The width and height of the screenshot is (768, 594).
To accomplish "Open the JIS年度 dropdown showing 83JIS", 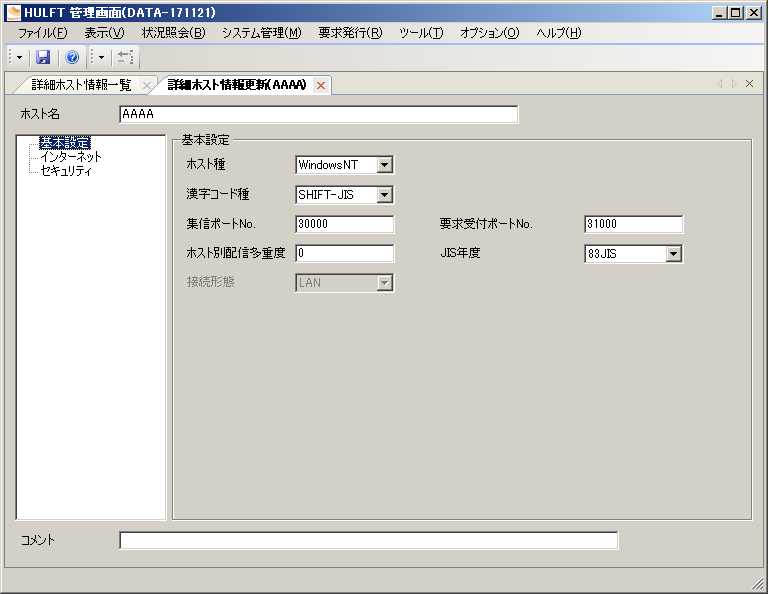I will coord(634,254).
